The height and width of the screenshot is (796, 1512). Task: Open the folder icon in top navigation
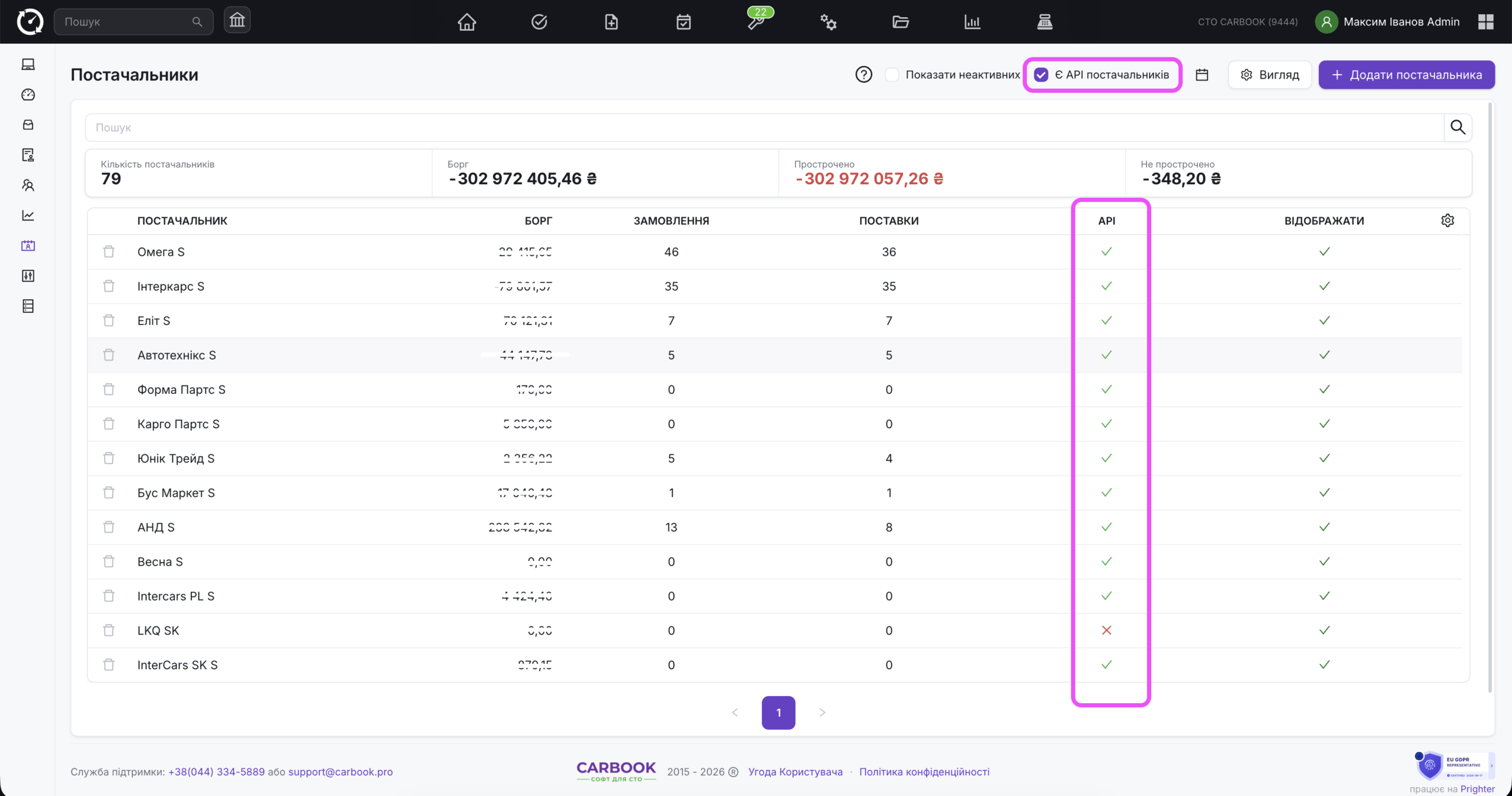[x=900, y=22]
